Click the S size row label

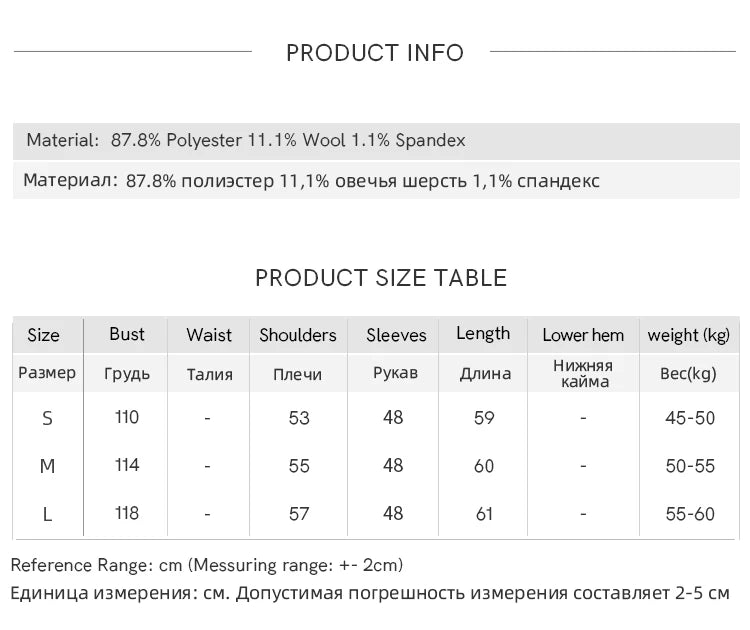coord(47,418)
